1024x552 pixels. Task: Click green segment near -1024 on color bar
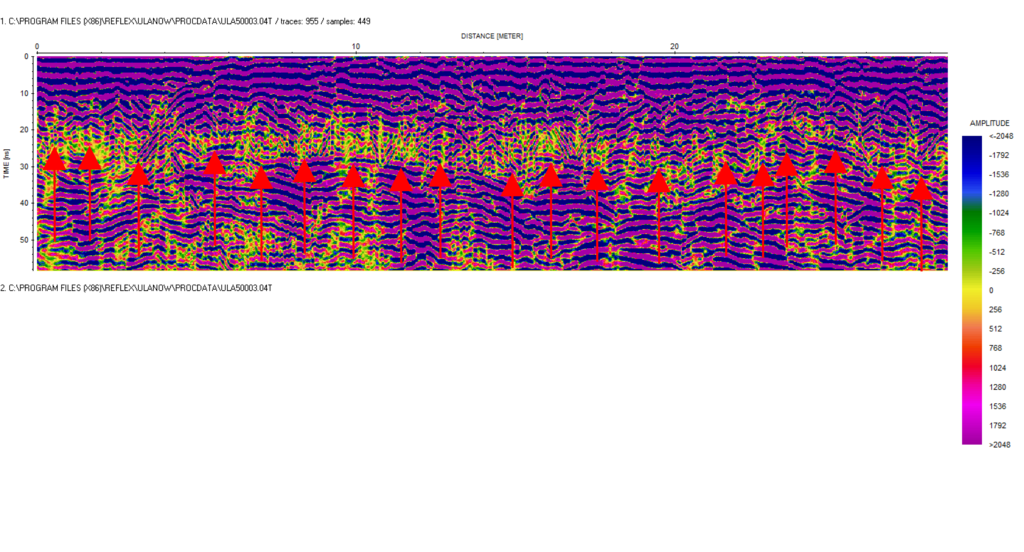coord(971,213)
